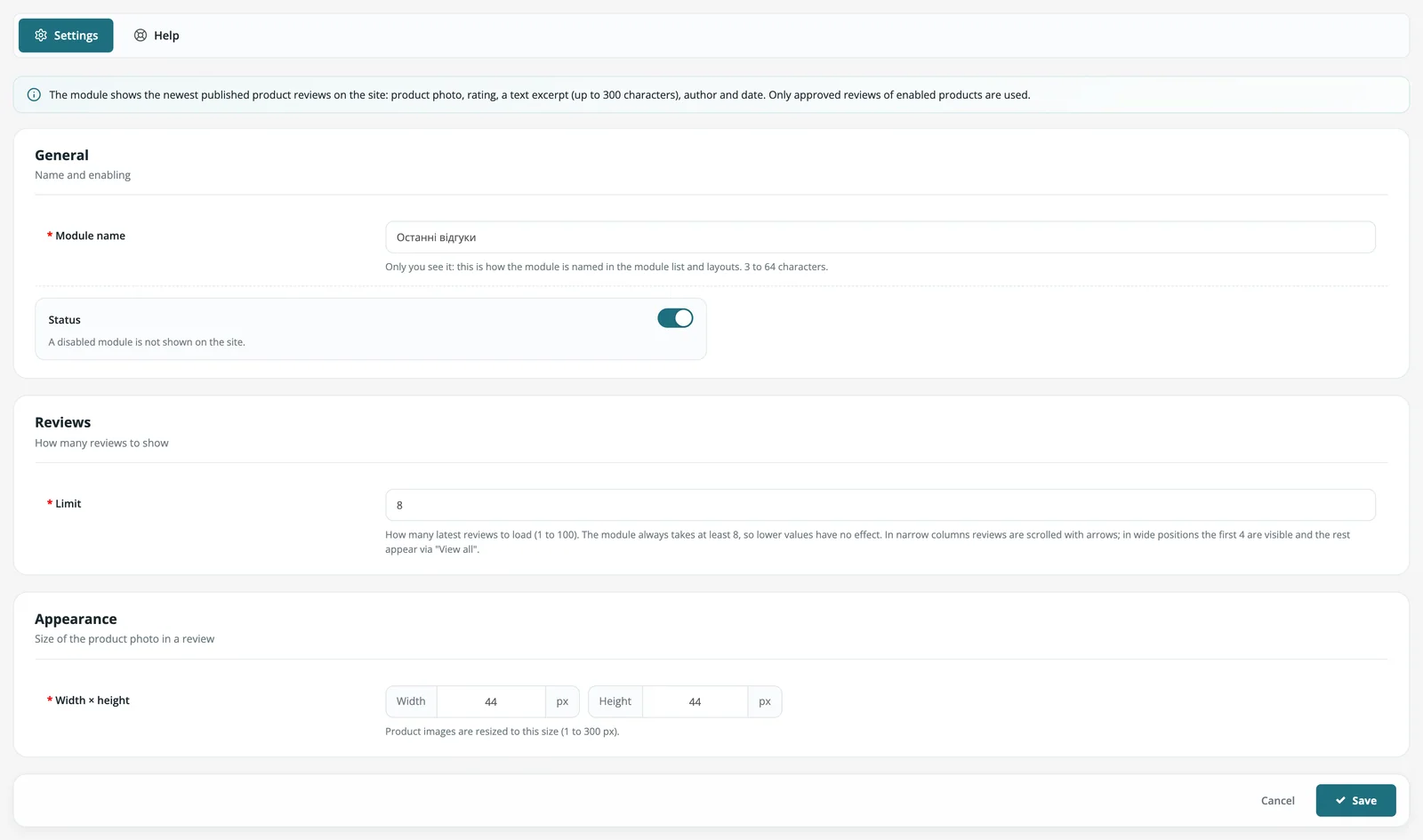Viewport: 1423px width, 840px height.
Task: Click the info circle icon in notice
Action: click(34, 95)
